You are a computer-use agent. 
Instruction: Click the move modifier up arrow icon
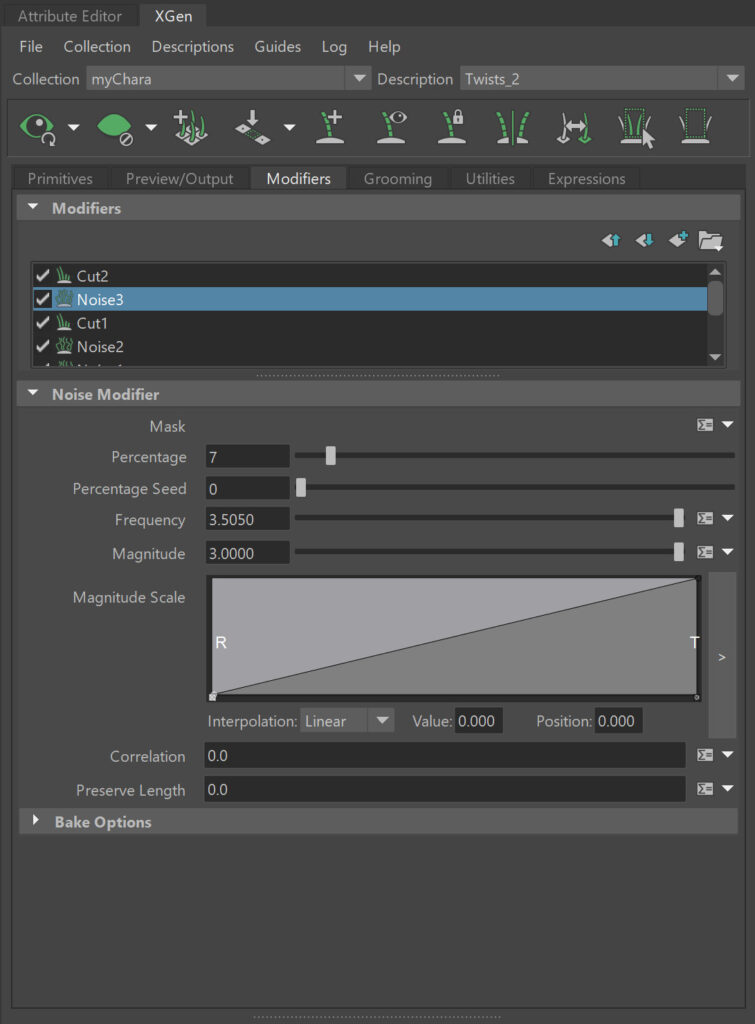[611, 240]
